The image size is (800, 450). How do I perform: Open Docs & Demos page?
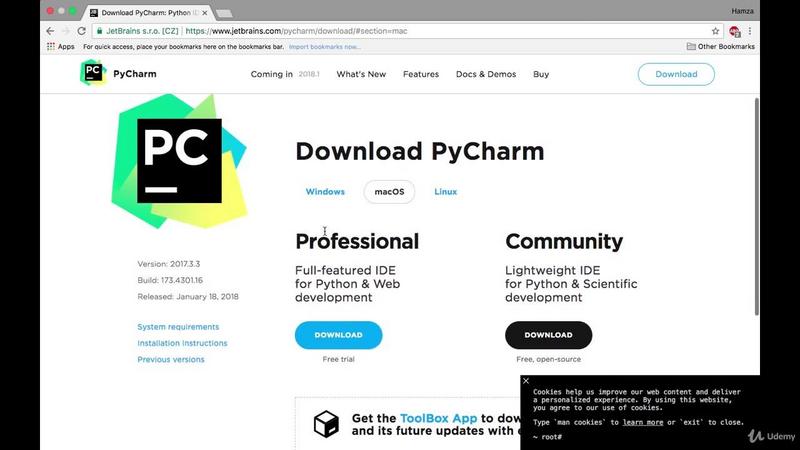point(486,74)
